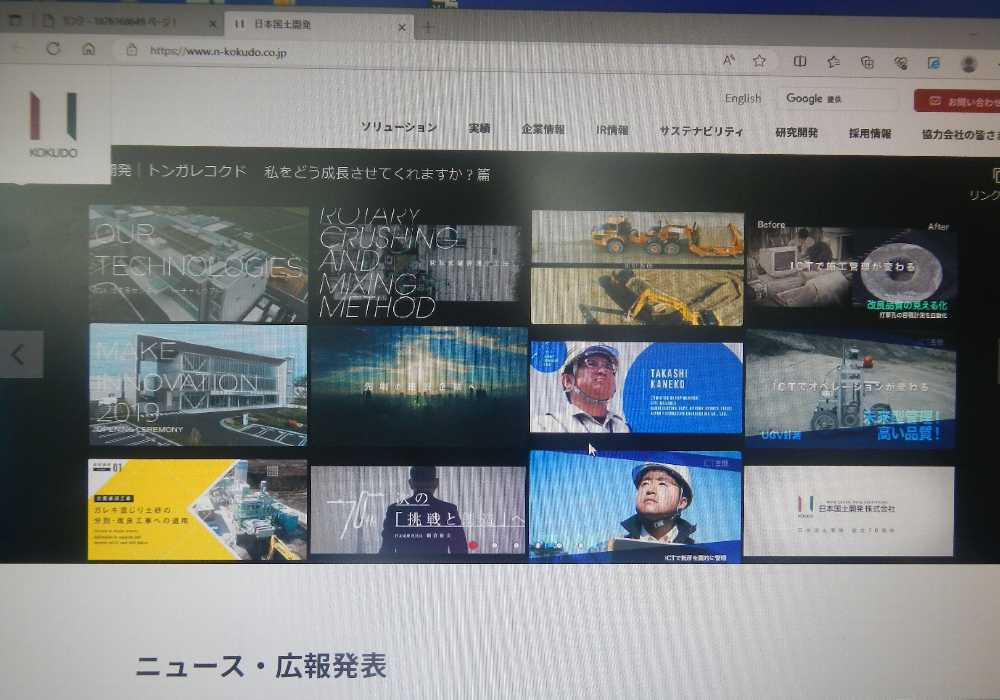Open the 70th 挑戦と創造 thumbnail
The height and width of the screenshot is (700, 1000).
(x=418, y=511)
